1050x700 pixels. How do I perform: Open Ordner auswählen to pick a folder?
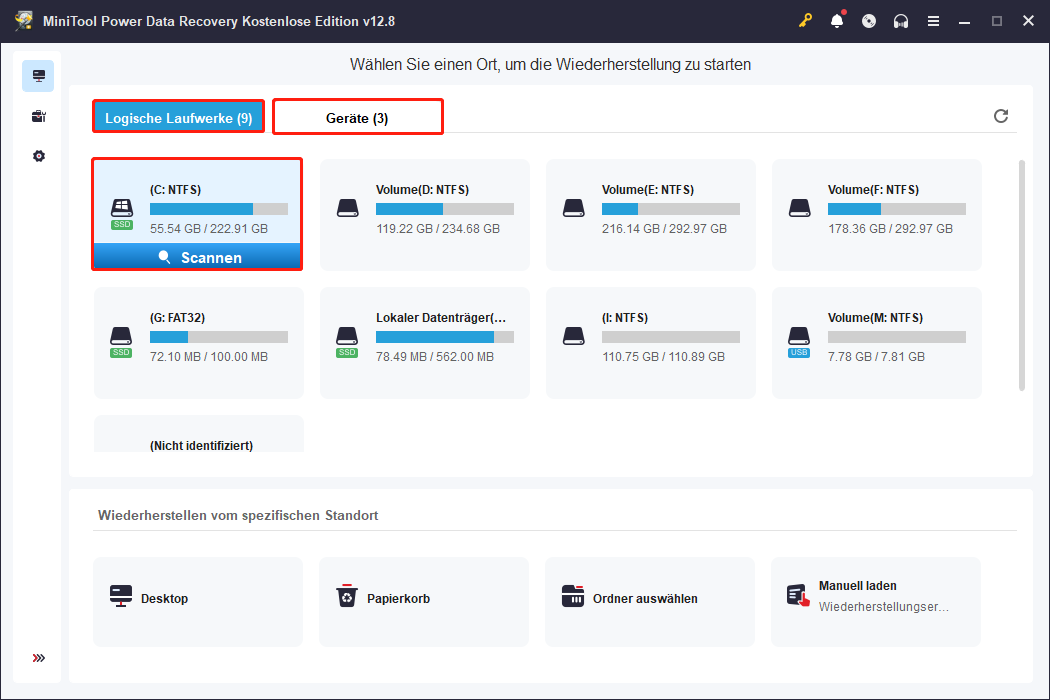649,601
